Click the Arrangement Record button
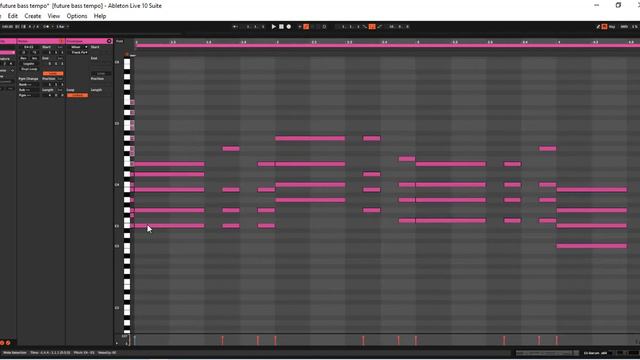 tap(289, 27)
